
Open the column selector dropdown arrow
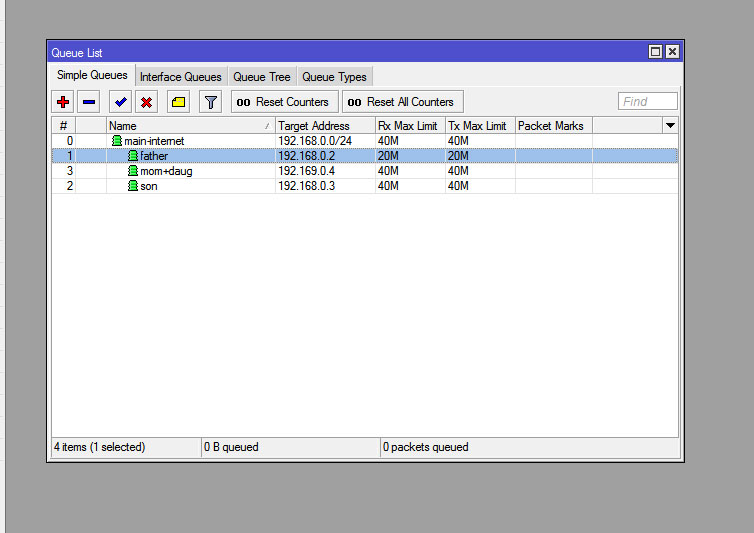pyautogui.click(x=670, y=125)
